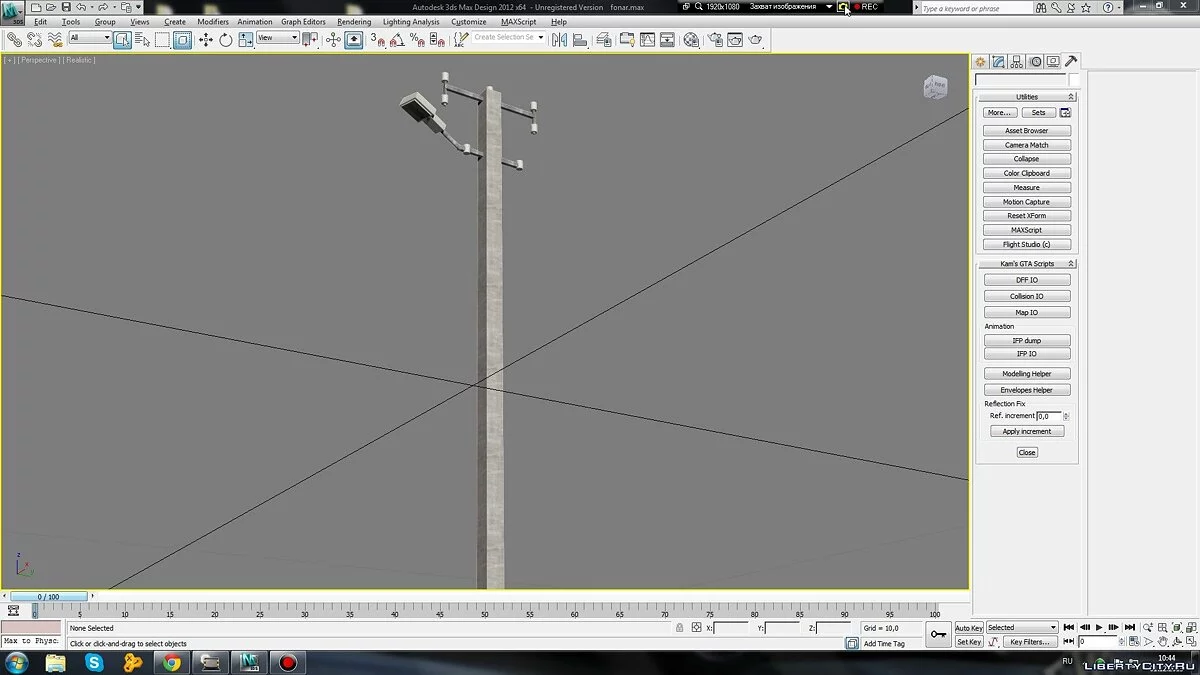
Task: Open the Modify panel tab icon
Action: click(x=998, y=62)
